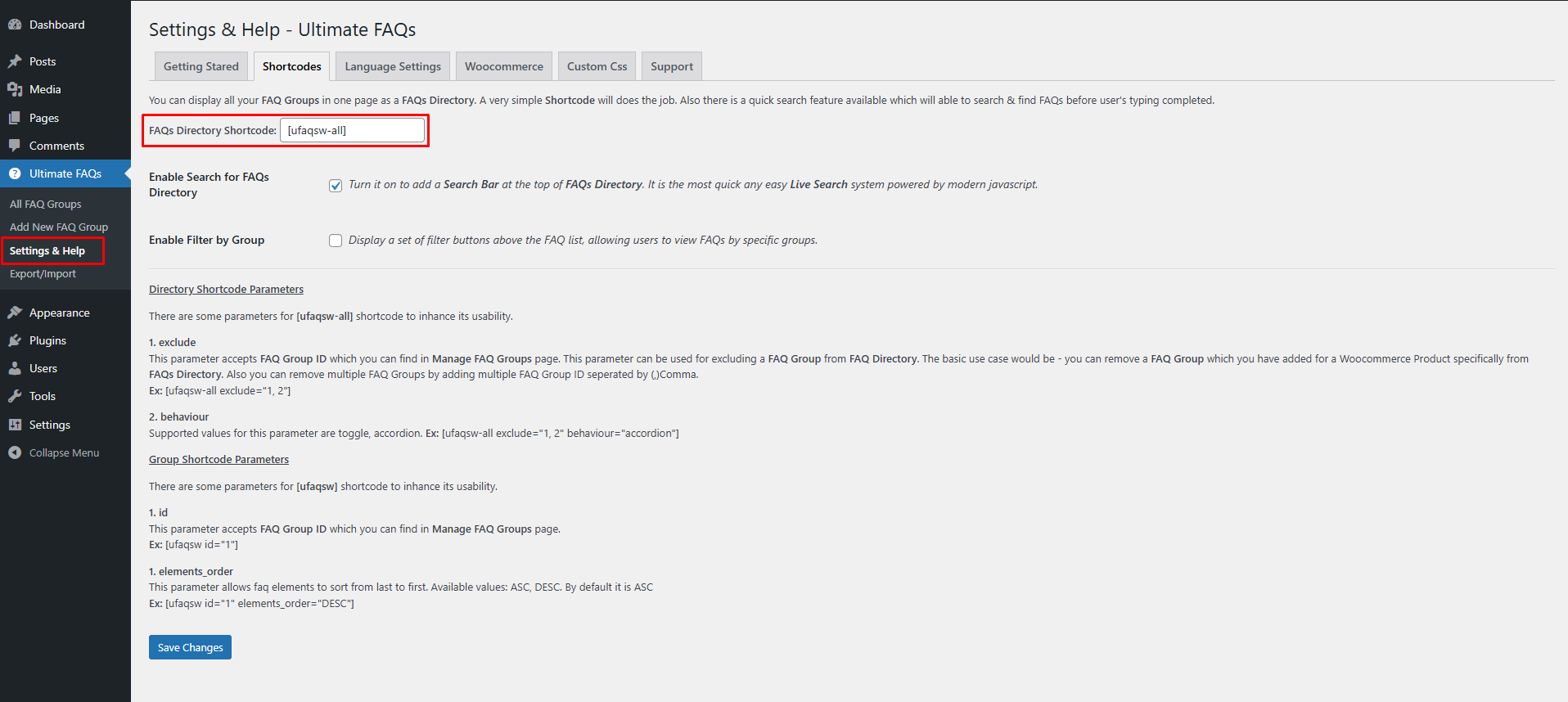Go to Add New FAQ Group
Viewport: 1568px width, 702px height.
[59, 227]
